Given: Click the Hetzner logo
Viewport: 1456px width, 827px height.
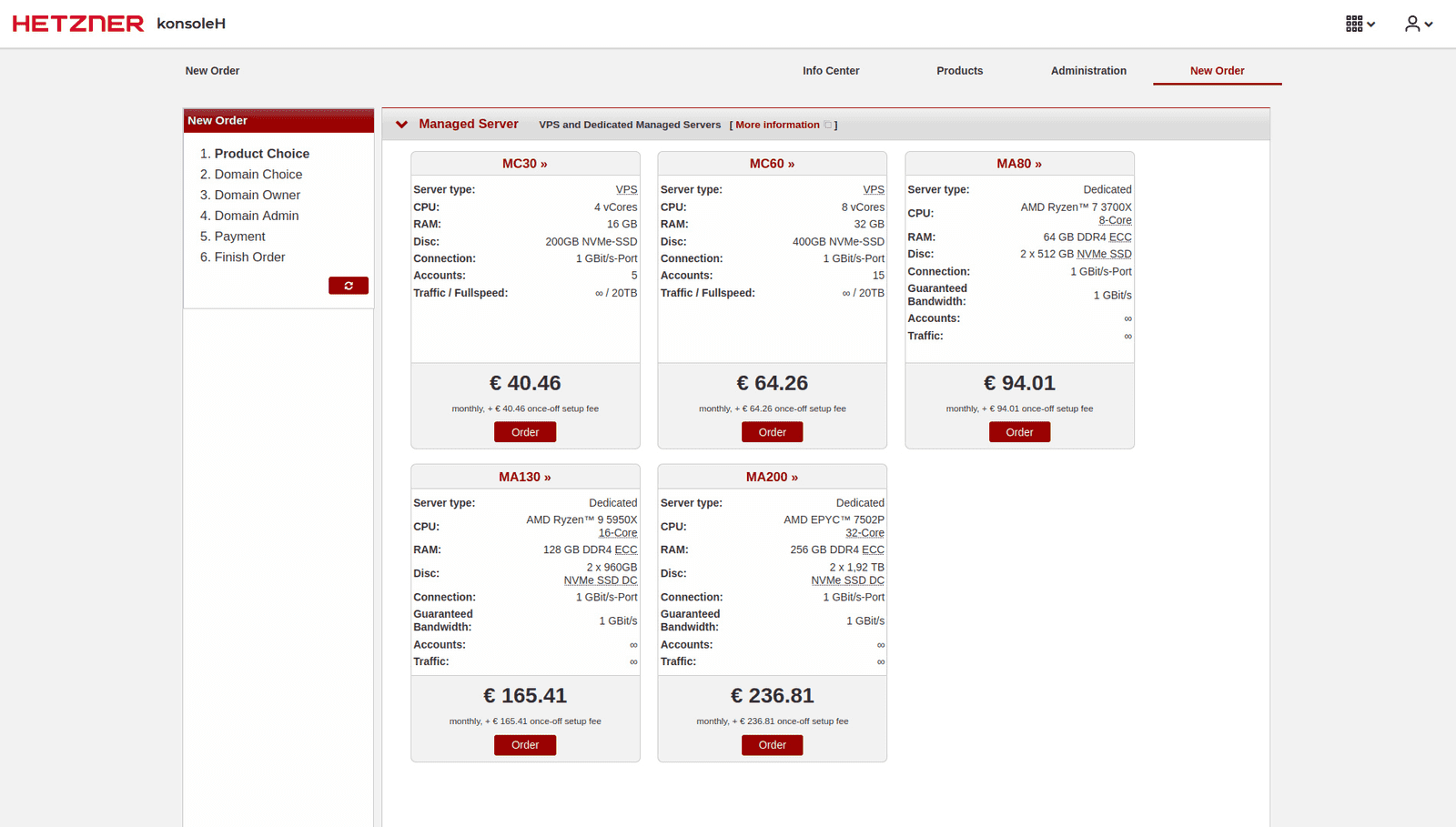Looking at the screenshot, I should [x=77, y=23].
